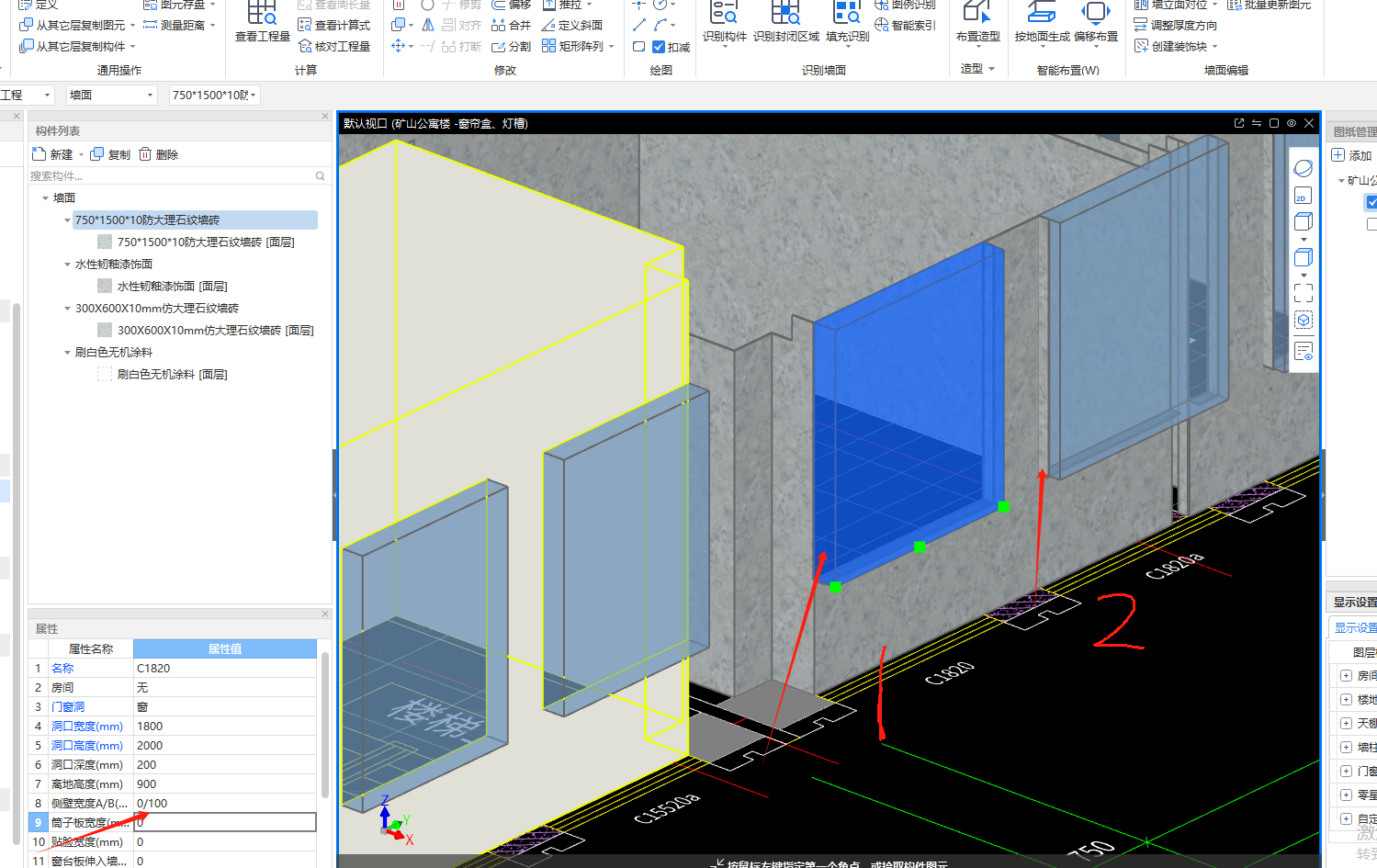Expand 房间 layer in 显示设置
1377x868 pixels.
click(1346, 675)
